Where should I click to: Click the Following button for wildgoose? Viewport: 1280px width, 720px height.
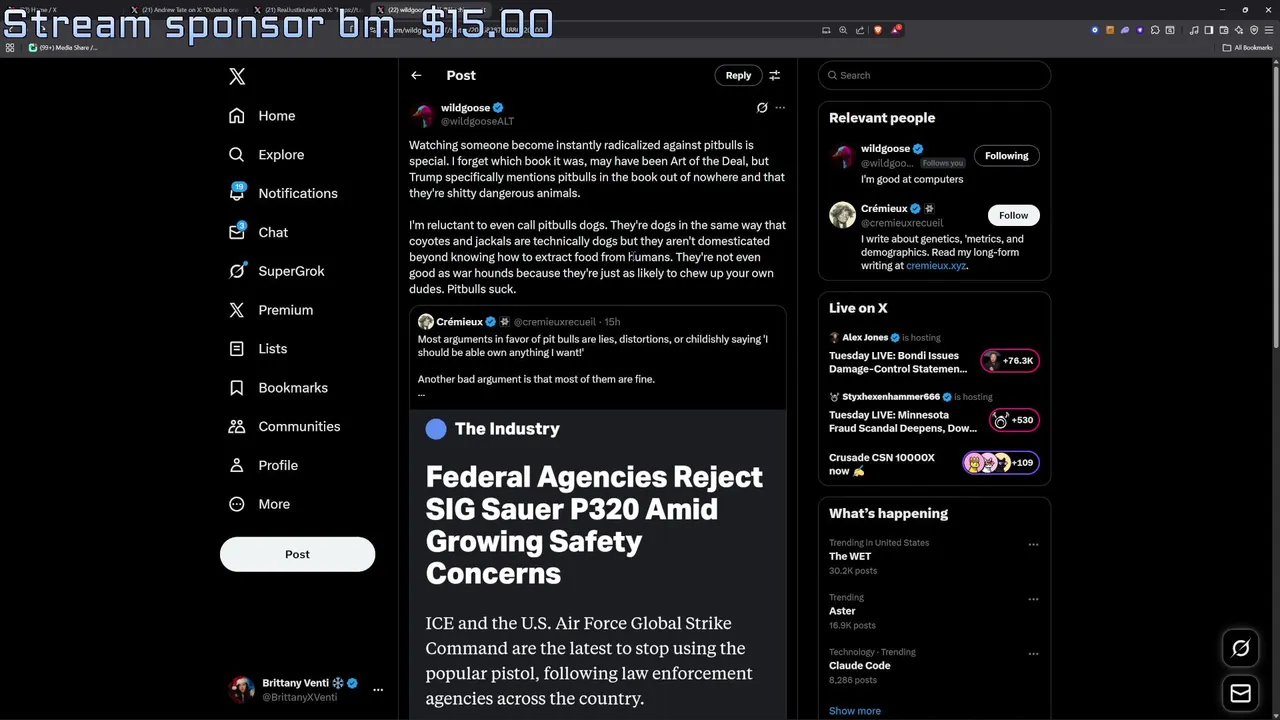tap(1006, 156)
